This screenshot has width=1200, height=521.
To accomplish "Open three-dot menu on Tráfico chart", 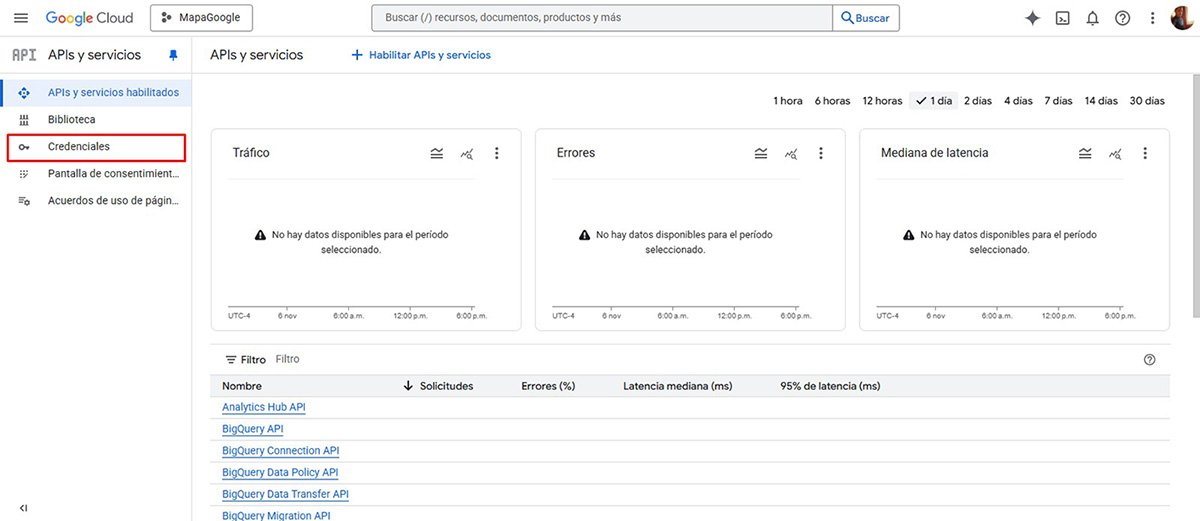I will tap(497, 153).
